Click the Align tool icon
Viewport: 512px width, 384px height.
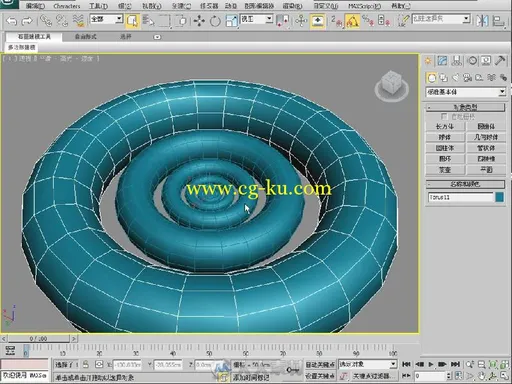(x=499, y=21)
